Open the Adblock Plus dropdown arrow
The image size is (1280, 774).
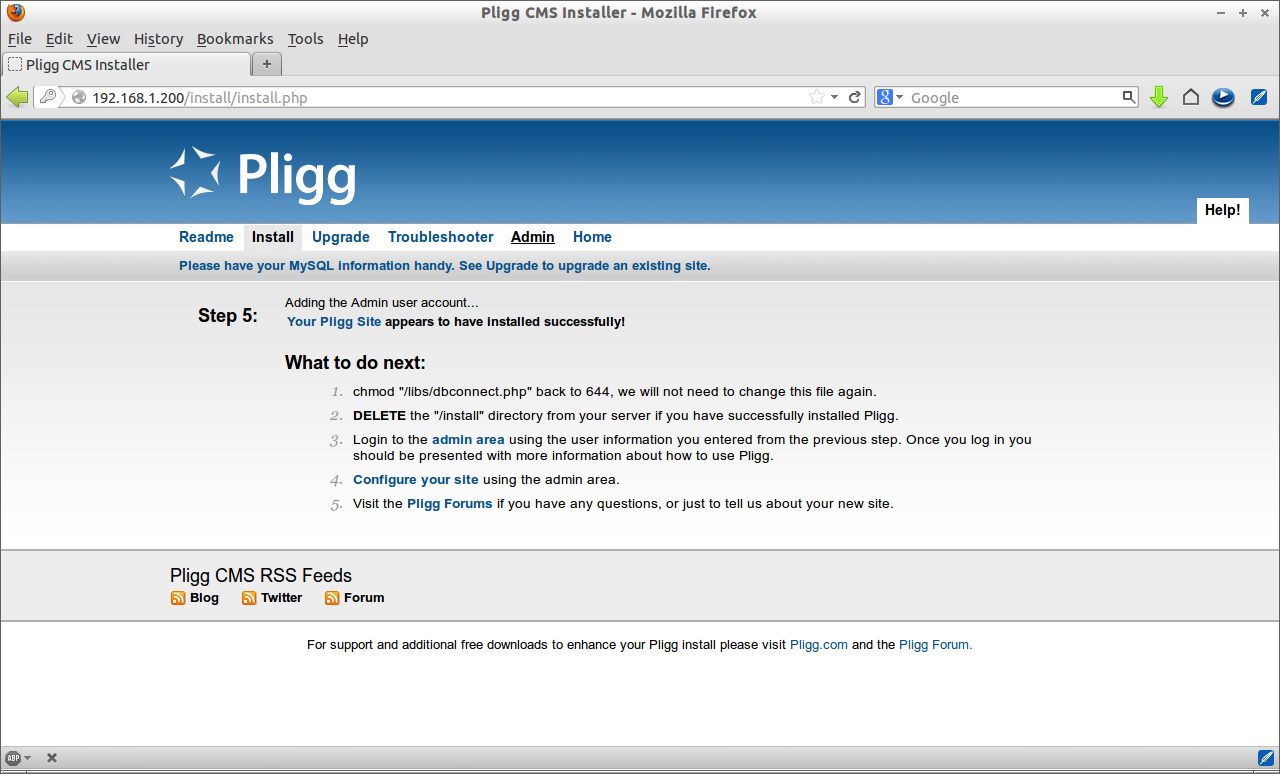(28, 758)
